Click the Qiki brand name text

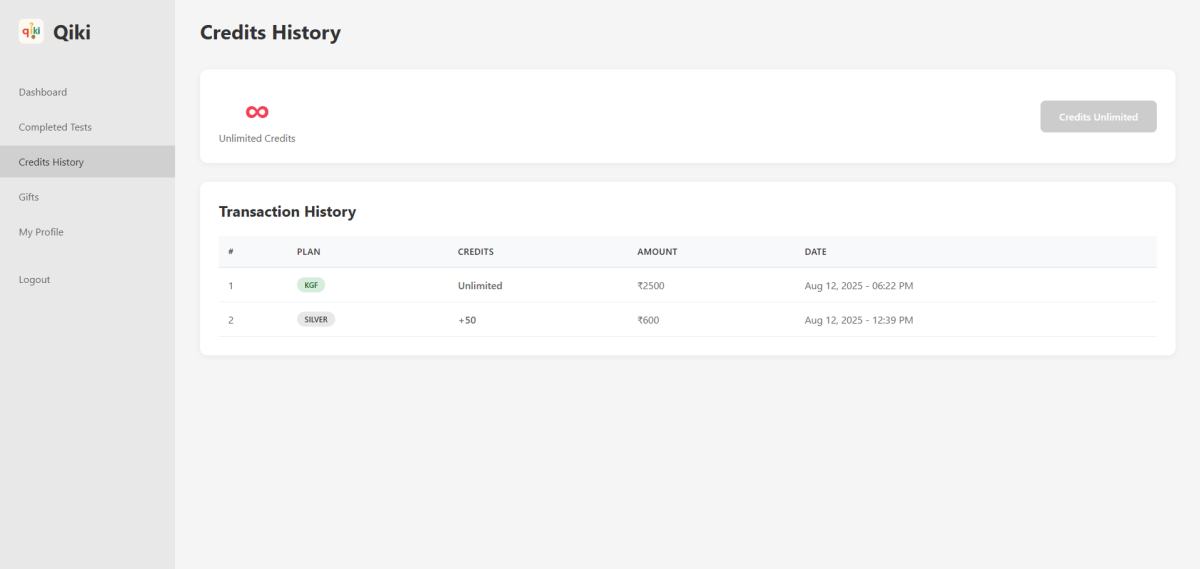click(x=72, y=32)
